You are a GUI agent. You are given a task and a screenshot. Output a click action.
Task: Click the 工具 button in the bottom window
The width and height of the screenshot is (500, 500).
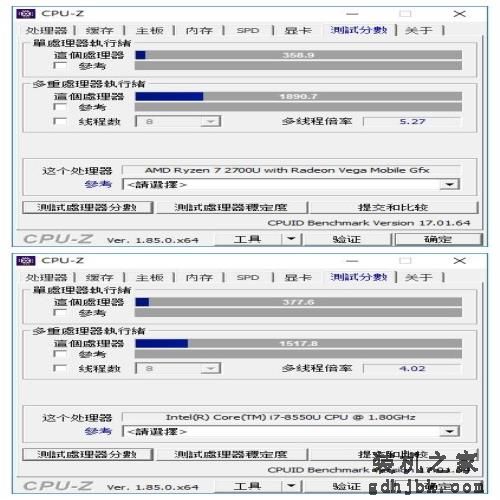pos(247,486)
